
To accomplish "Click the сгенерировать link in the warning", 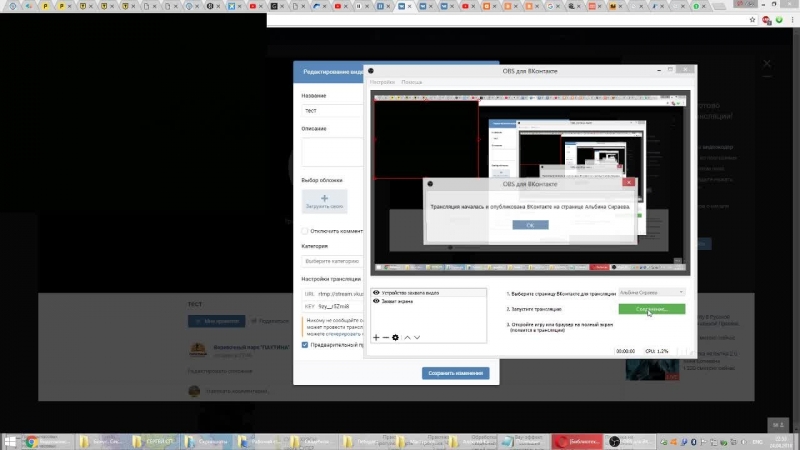I will (x=343, y=334).
